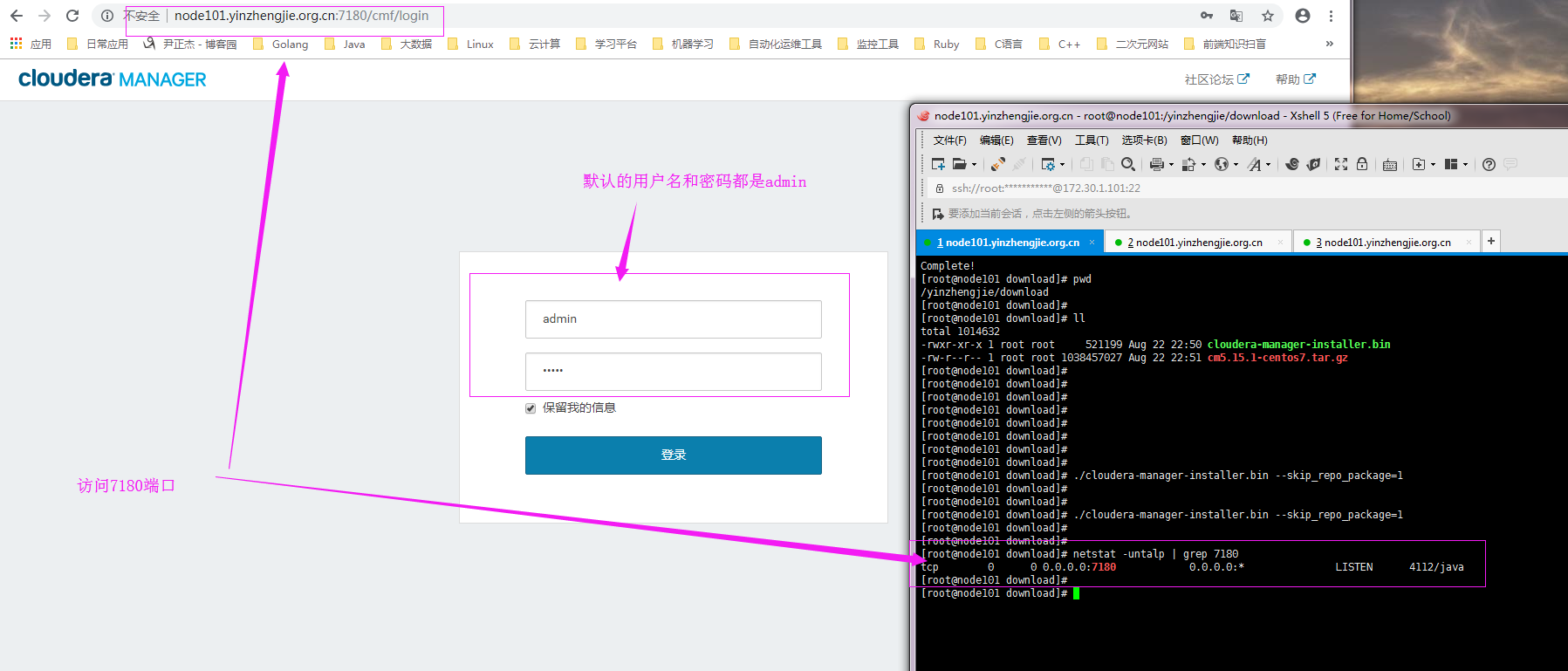Click the print icon in Xshell toolbar

(1157, 164)
